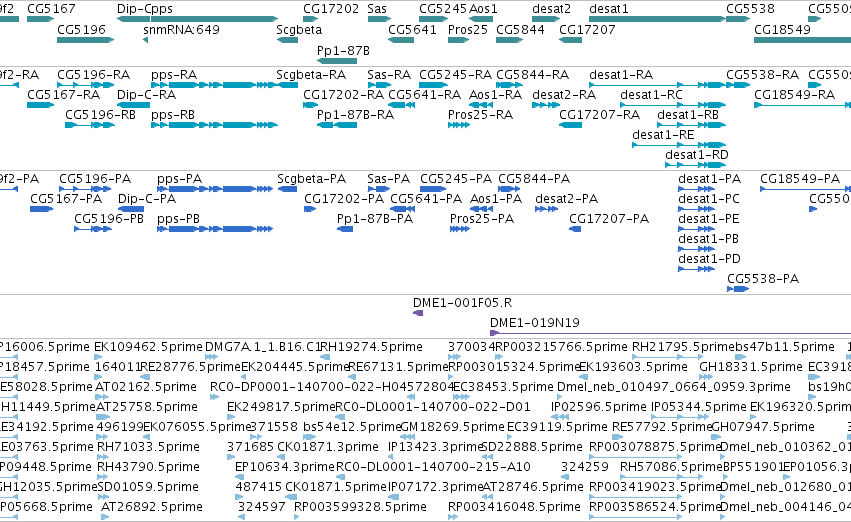Select the CG5196-RA transcript label
Screen dimensions: 851x522
pyautogui.click(x=93, y=74)
